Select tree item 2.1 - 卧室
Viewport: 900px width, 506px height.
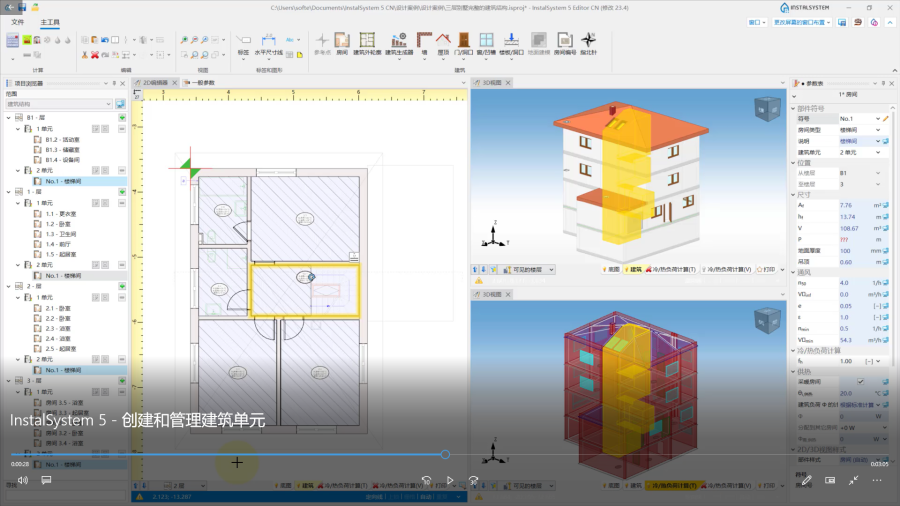[x=58, y=308]
